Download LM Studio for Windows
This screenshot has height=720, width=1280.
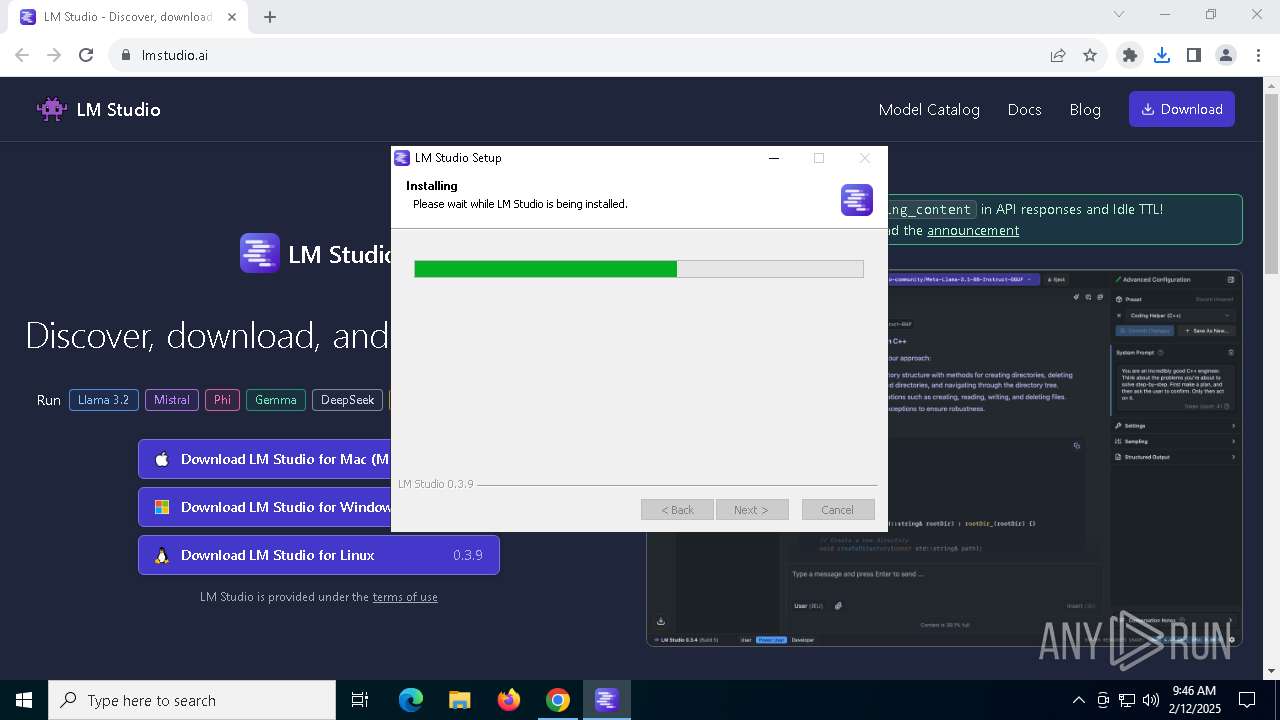265,507
